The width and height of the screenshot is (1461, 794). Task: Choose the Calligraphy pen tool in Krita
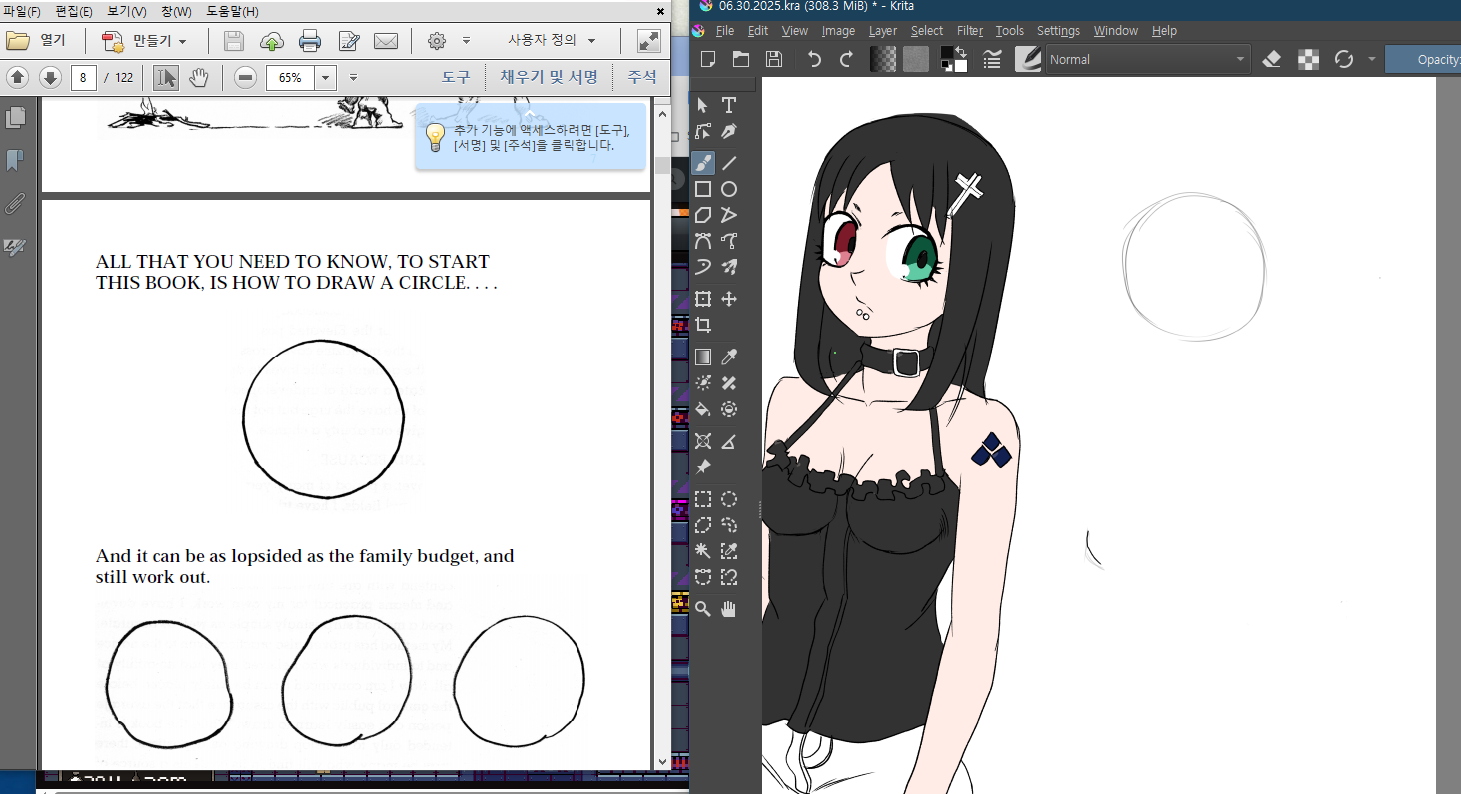[x=729, y=131]
